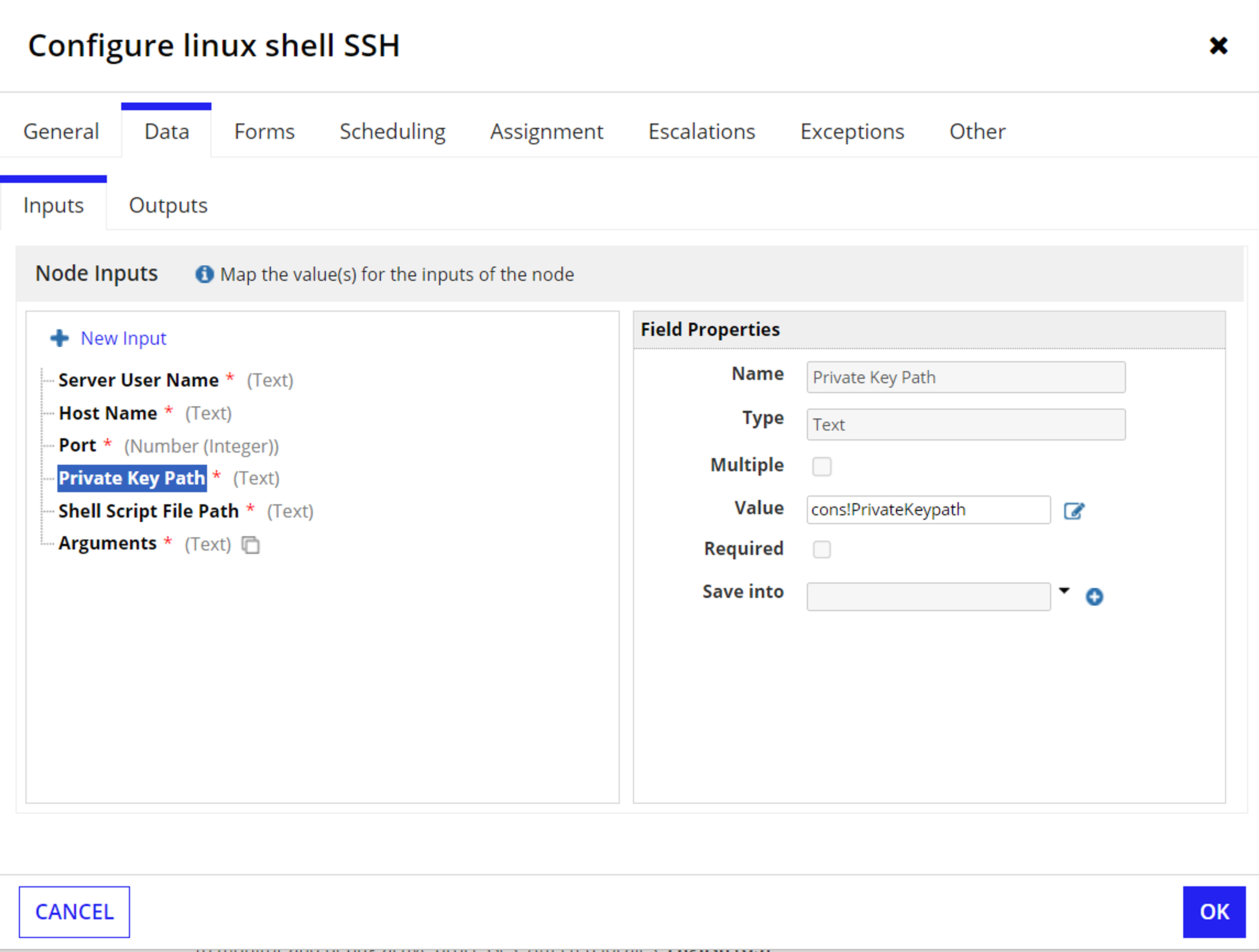
Task: Select the Server User Name input
Action: [x=138, y=380]
